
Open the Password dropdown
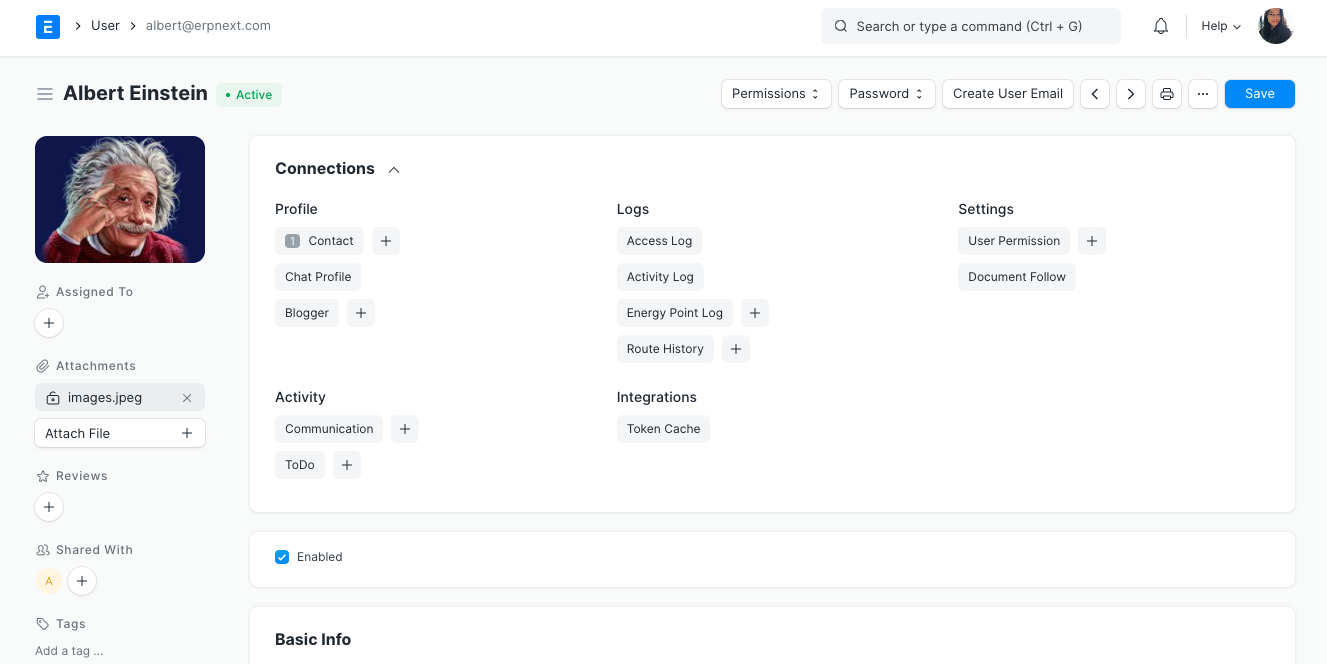887,94
